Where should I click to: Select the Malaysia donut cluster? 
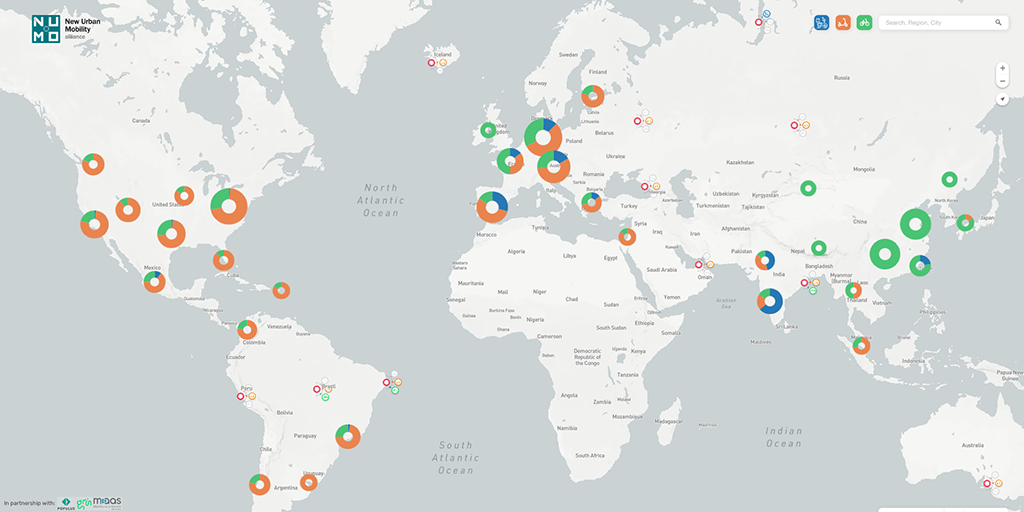coord(861,345)
